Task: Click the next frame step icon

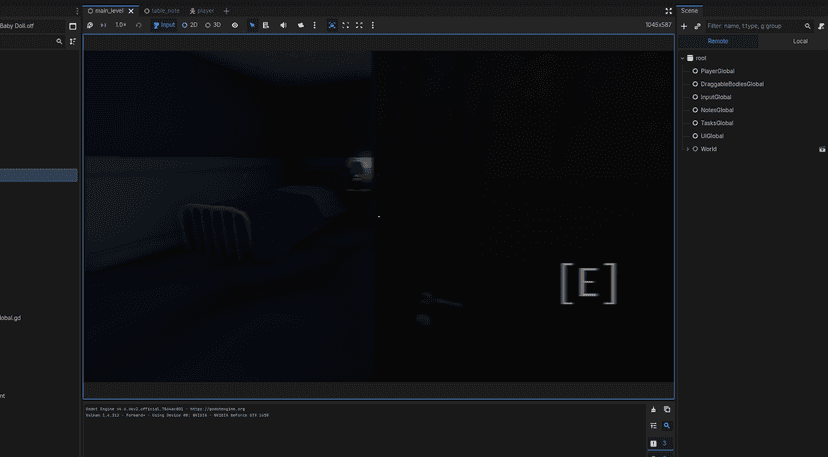Action: [x=103, y=25]
